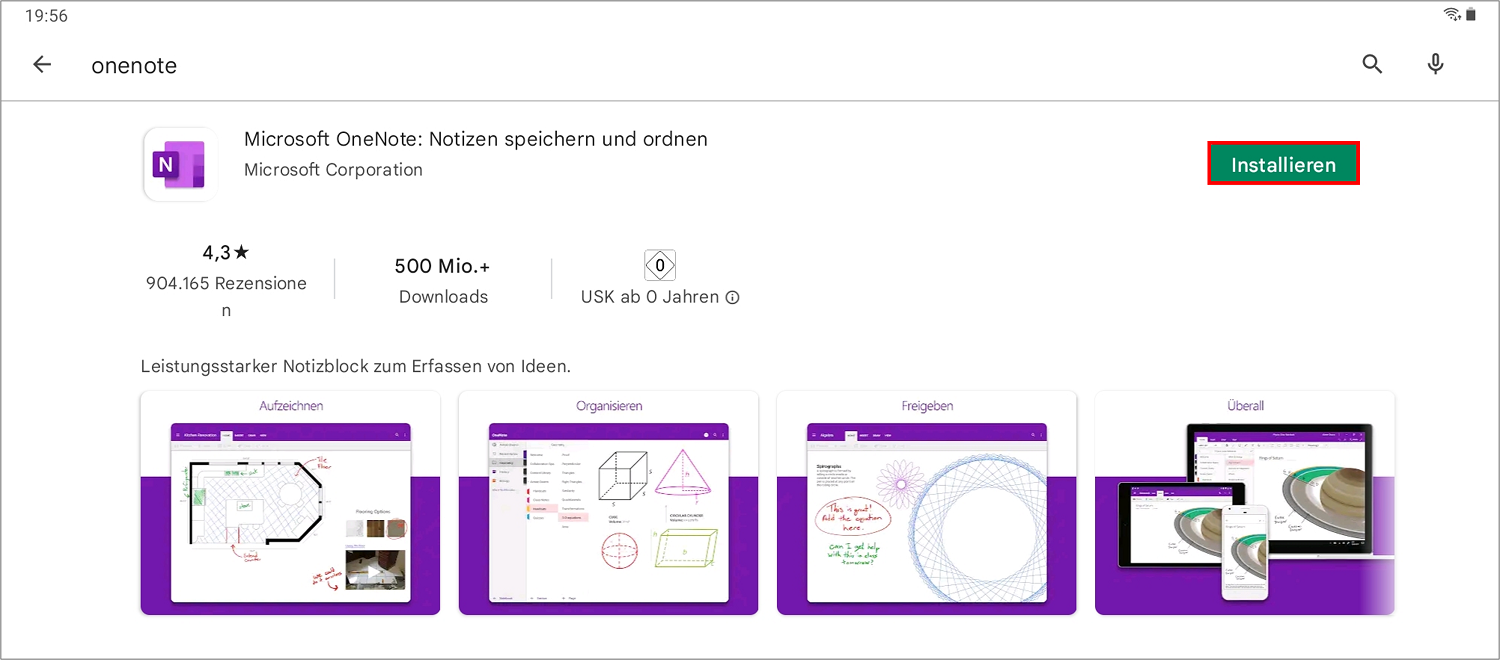View the Überall screenshot
The width and height of the screenshot is (1500, 660).
1245,503
